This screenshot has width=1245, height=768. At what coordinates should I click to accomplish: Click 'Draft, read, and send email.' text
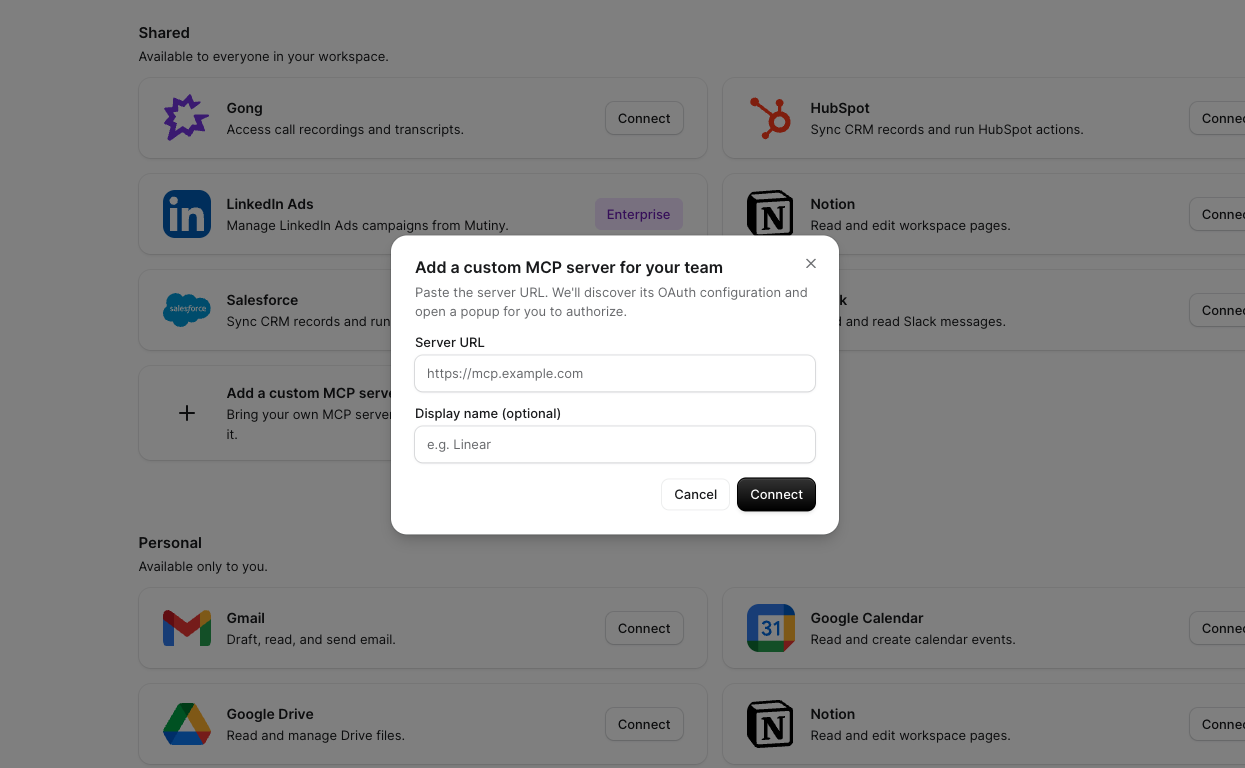point(311,640)
